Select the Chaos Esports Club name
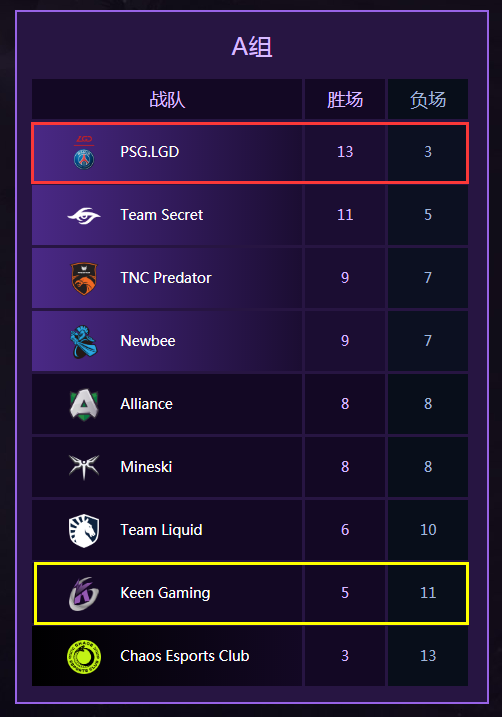The width and height of the screenshot is (502, 717). [185, 656]
